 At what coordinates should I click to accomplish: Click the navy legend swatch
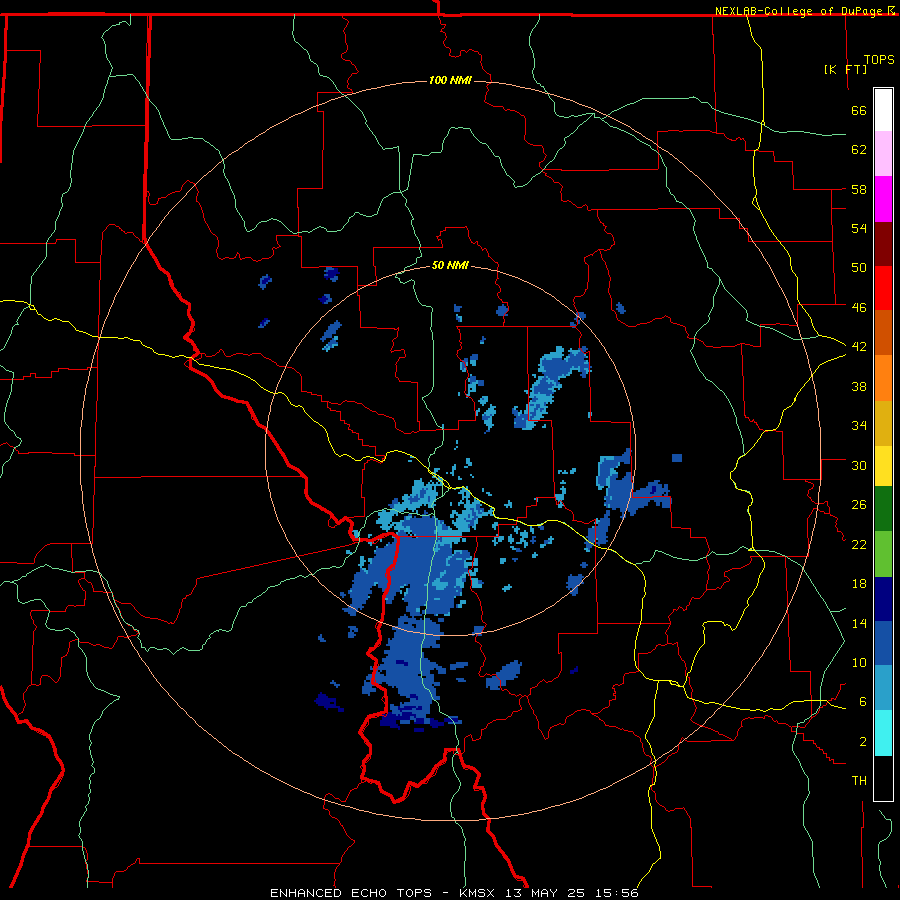coord(883,599)
